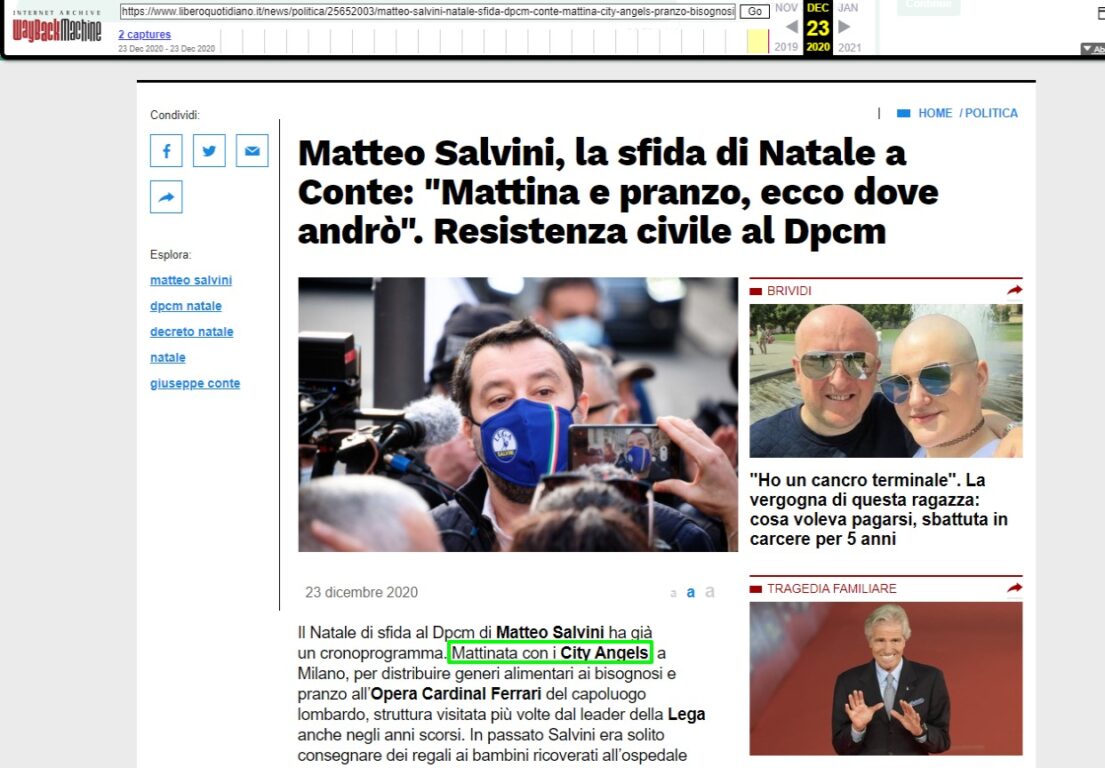Set the medium article font size
The image size is (1105, 768).
point(691,593)
